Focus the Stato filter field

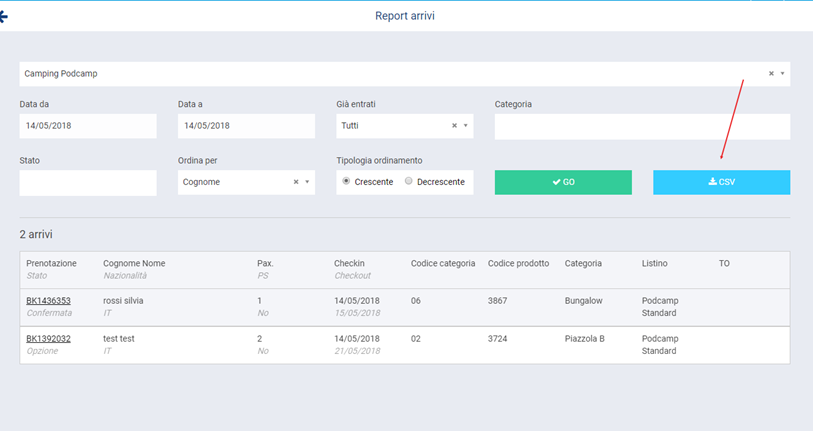tap(88, 182)
